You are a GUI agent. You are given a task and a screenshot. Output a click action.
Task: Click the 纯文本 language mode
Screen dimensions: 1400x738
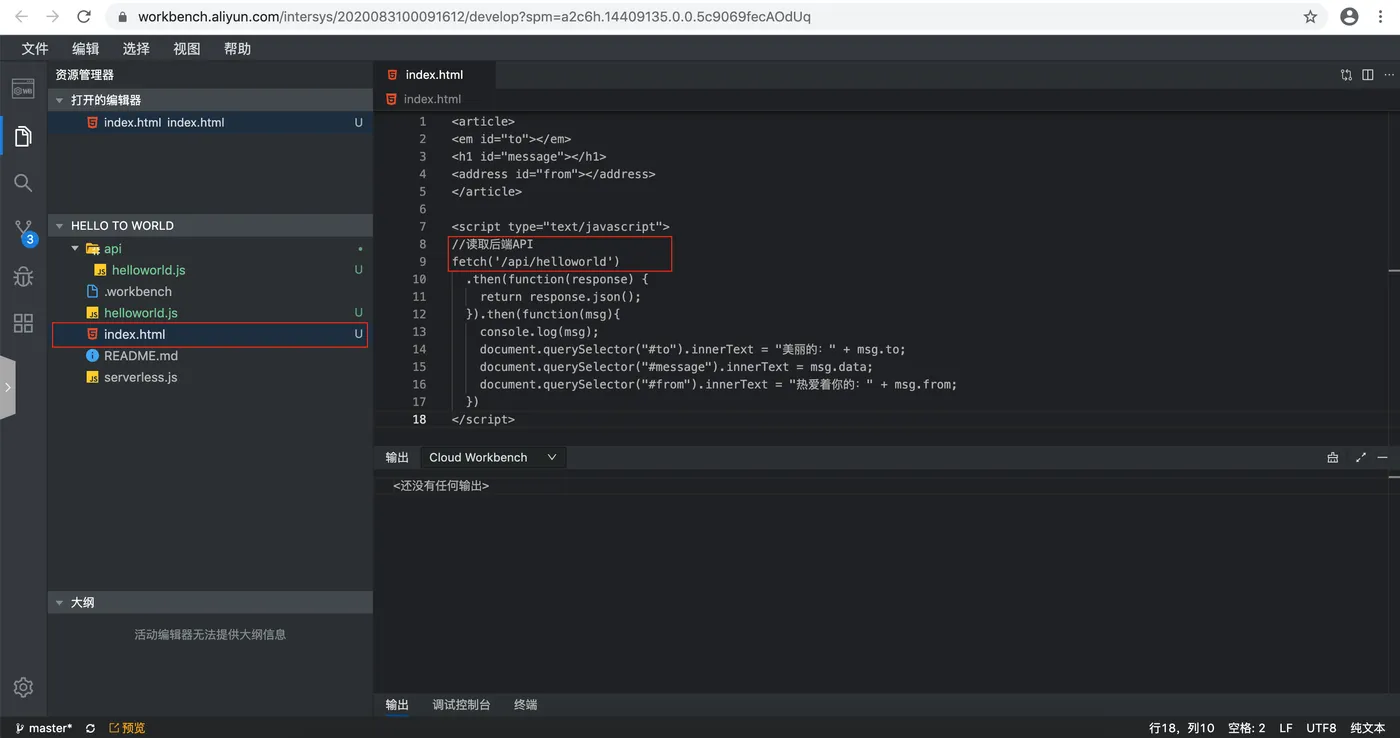[1367, 728]
